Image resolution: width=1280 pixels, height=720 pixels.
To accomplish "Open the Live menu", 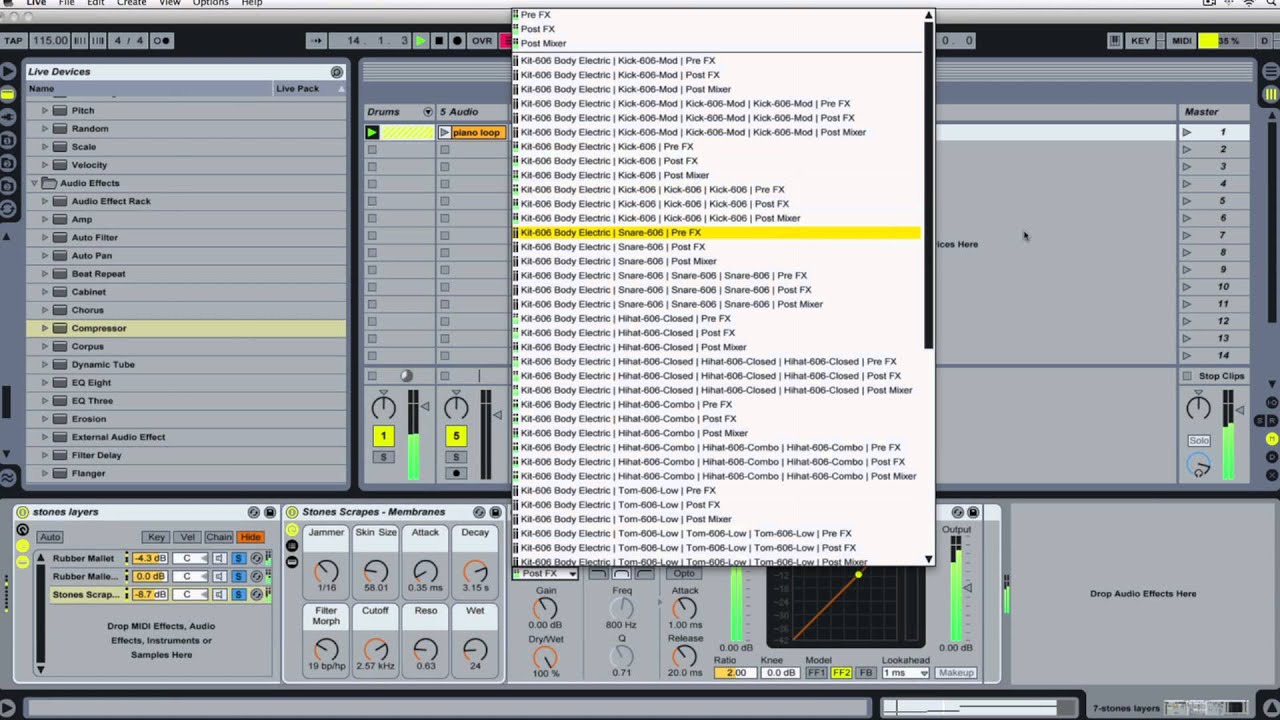I will 36,3.
